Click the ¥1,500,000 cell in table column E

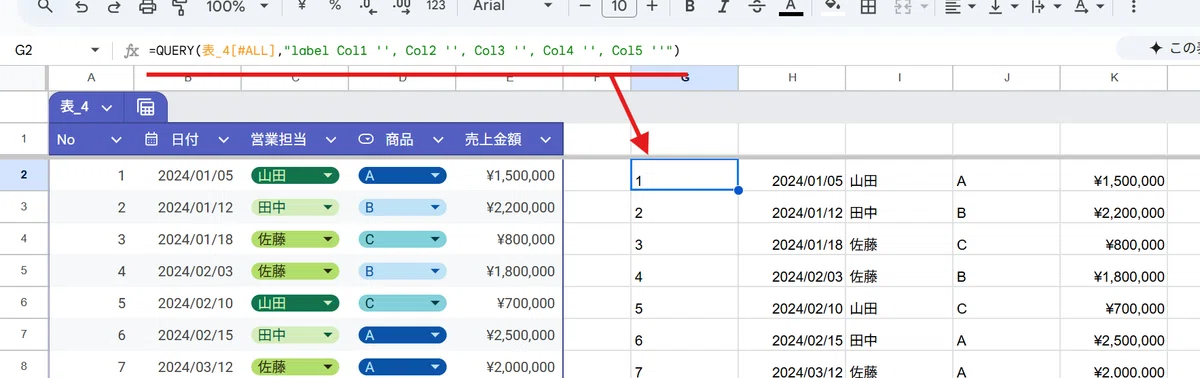point(509,175)
